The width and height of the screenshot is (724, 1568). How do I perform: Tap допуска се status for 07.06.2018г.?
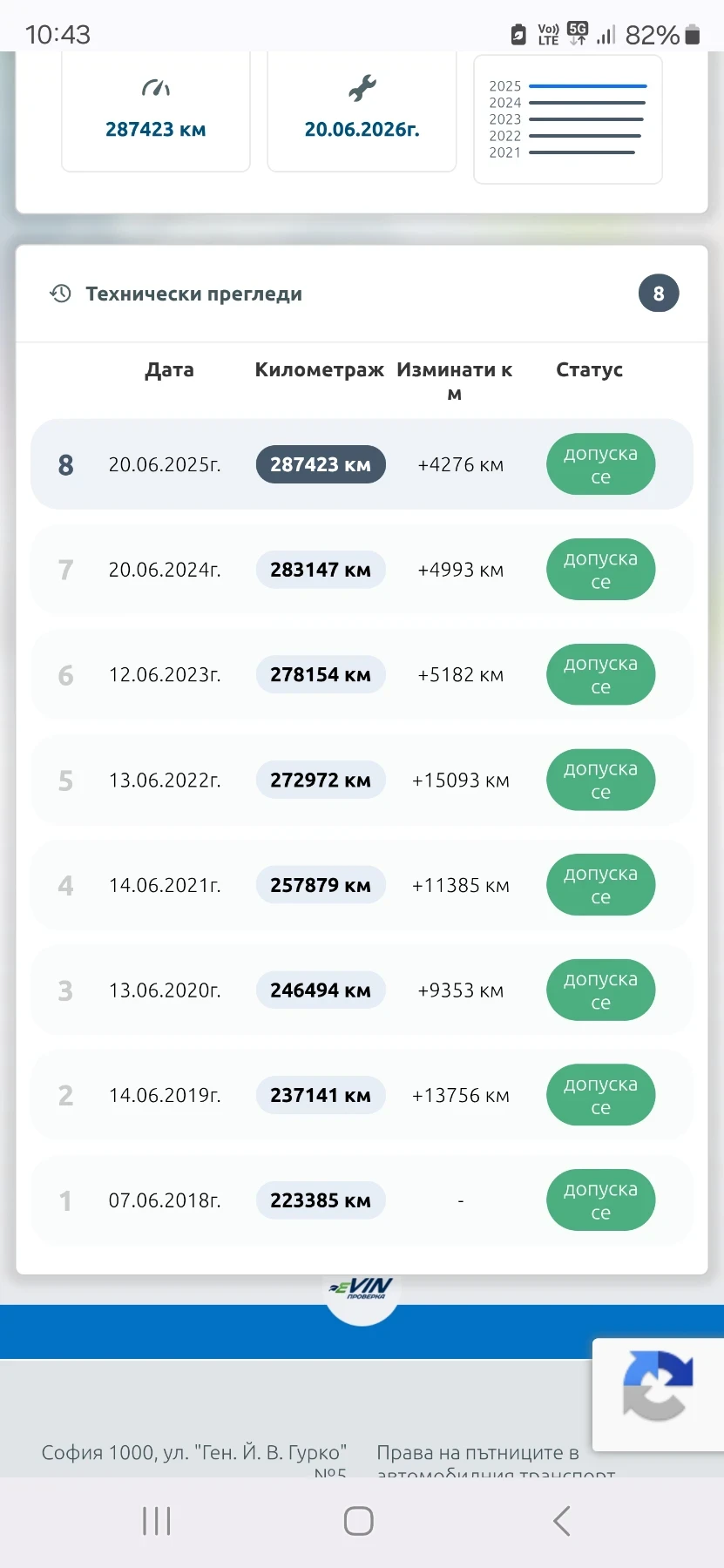tap(600, 1200)
